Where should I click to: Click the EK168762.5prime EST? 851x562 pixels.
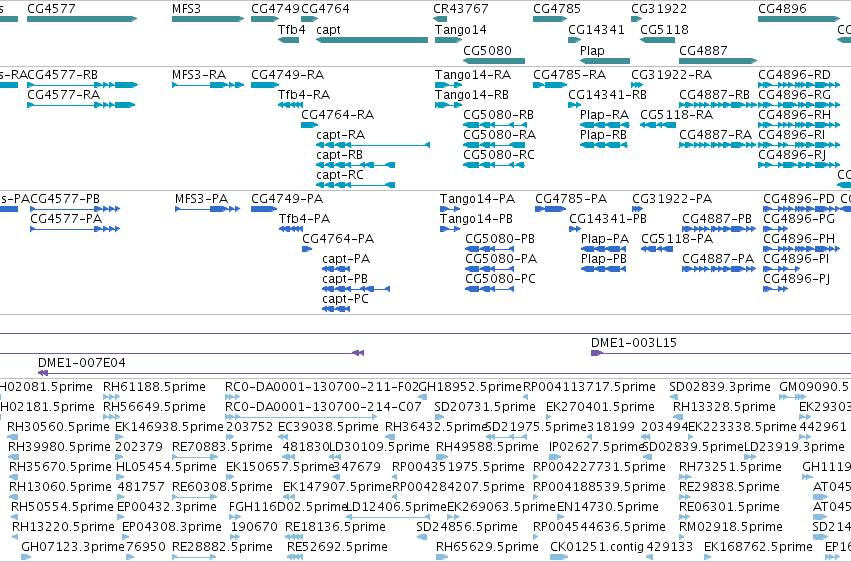point(709,557)
